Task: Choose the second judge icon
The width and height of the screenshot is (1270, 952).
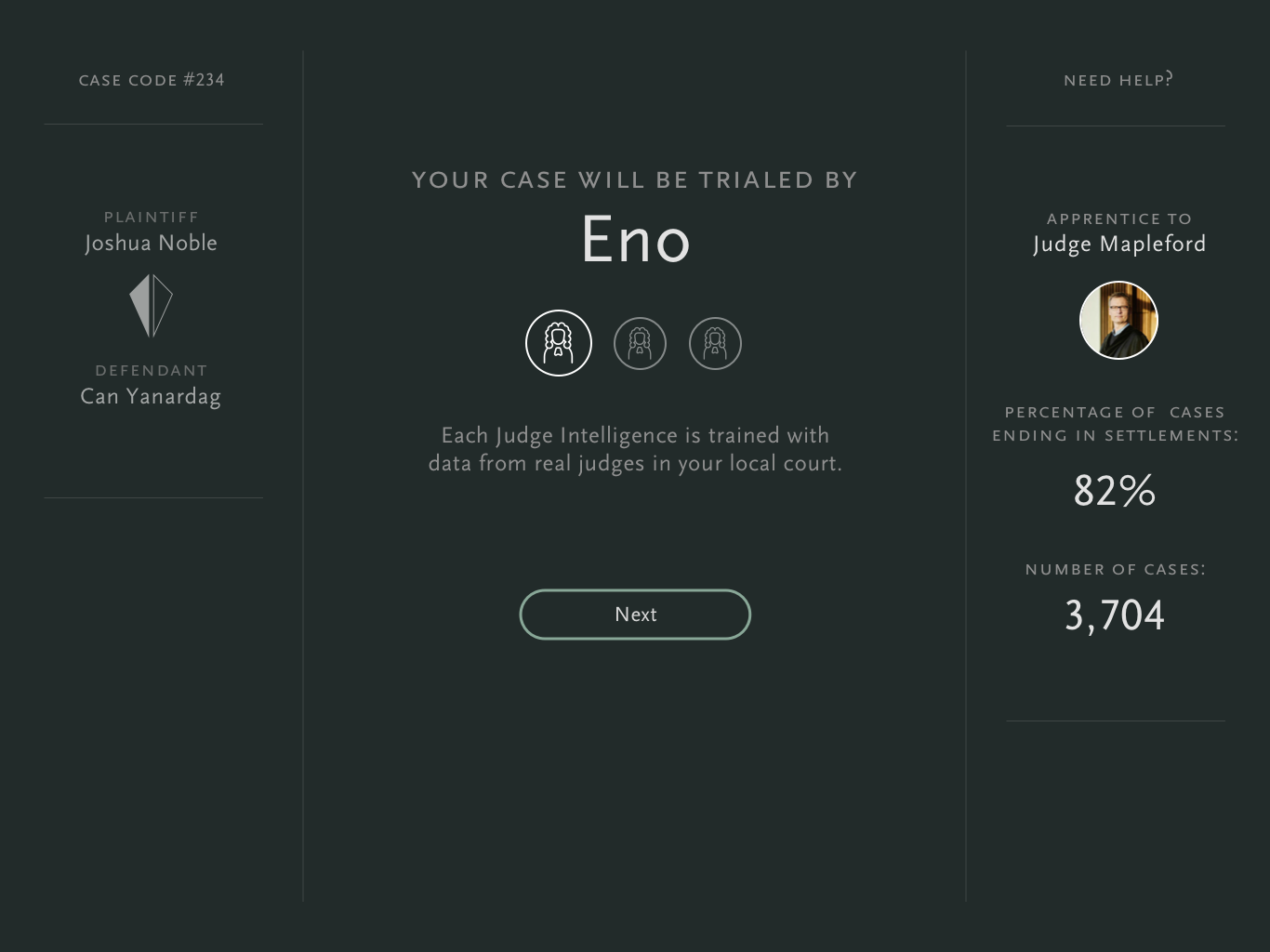Action: pos(640,343)
